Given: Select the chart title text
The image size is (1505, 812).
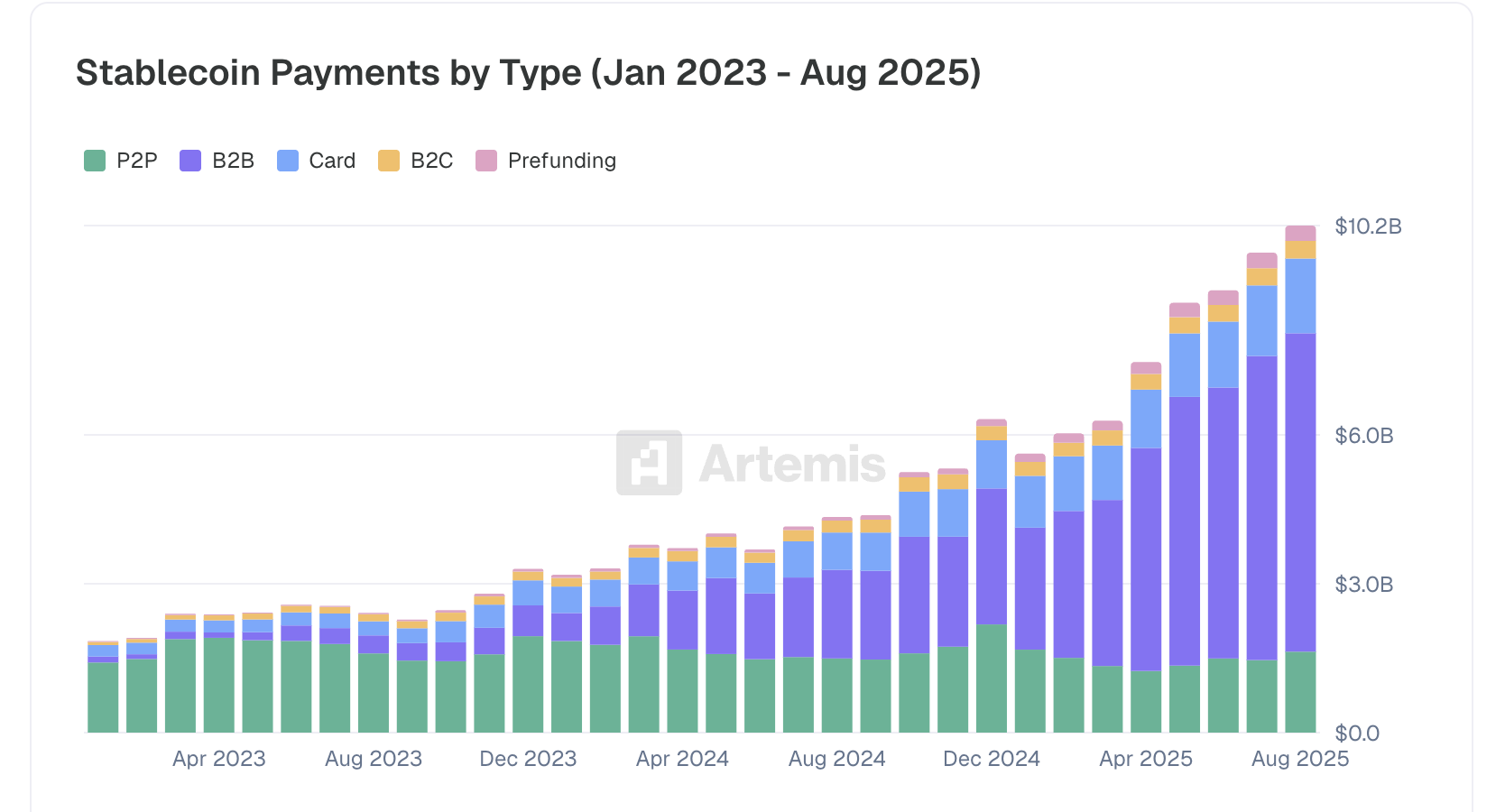Looking at the screenshot, I should (528, 72).
